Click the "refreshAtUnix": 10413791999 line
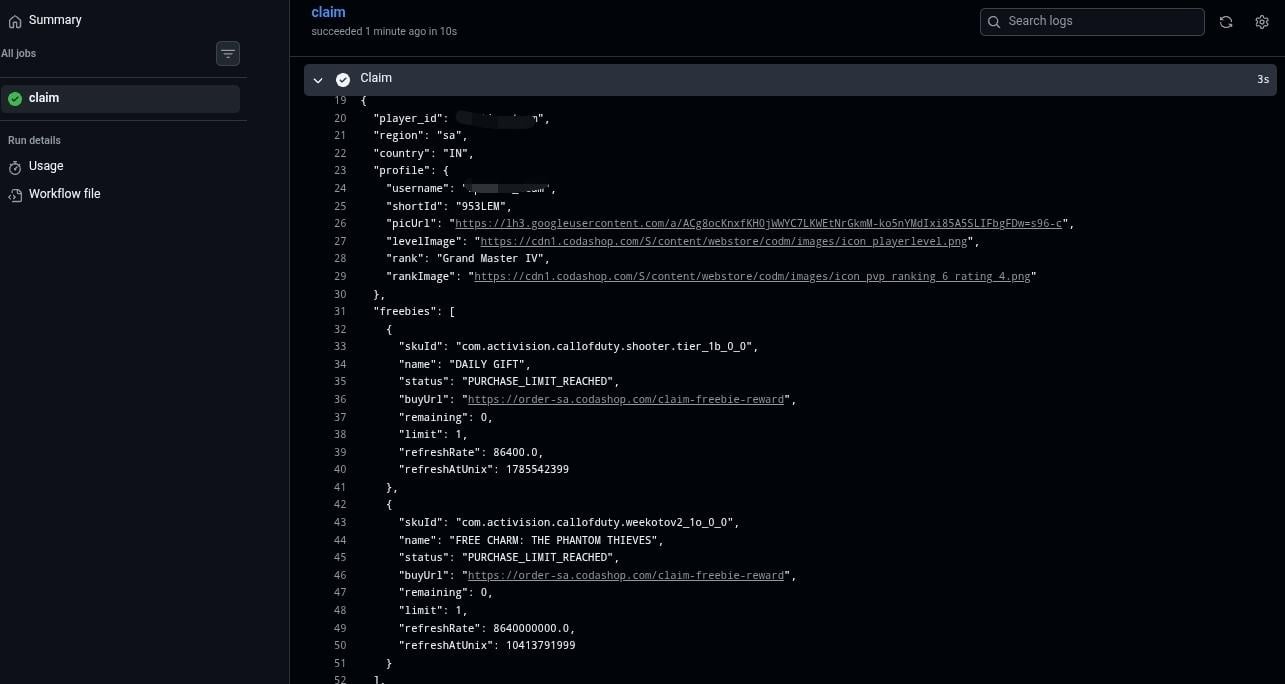This screenshot has height=684, width=1285. tap(487, 645)
